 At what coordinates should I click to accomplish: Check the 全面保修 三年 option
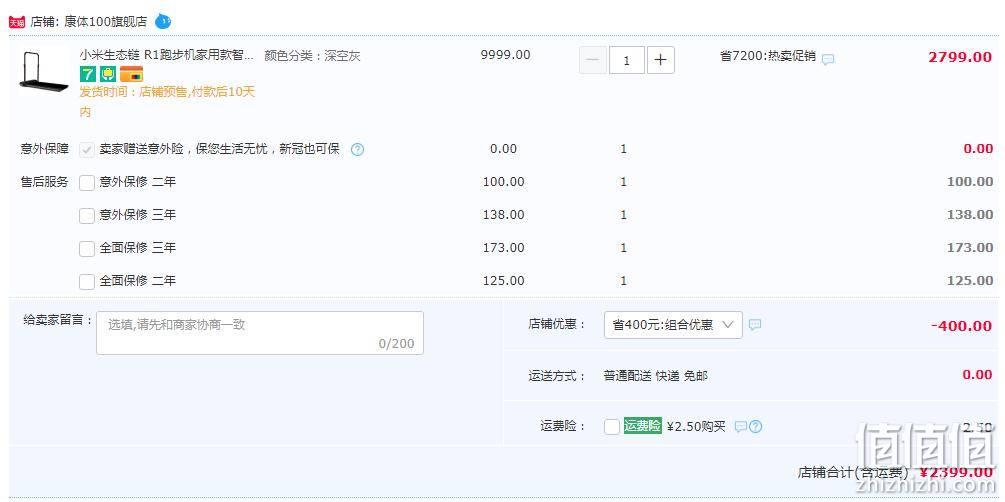[x=87, y=248]
